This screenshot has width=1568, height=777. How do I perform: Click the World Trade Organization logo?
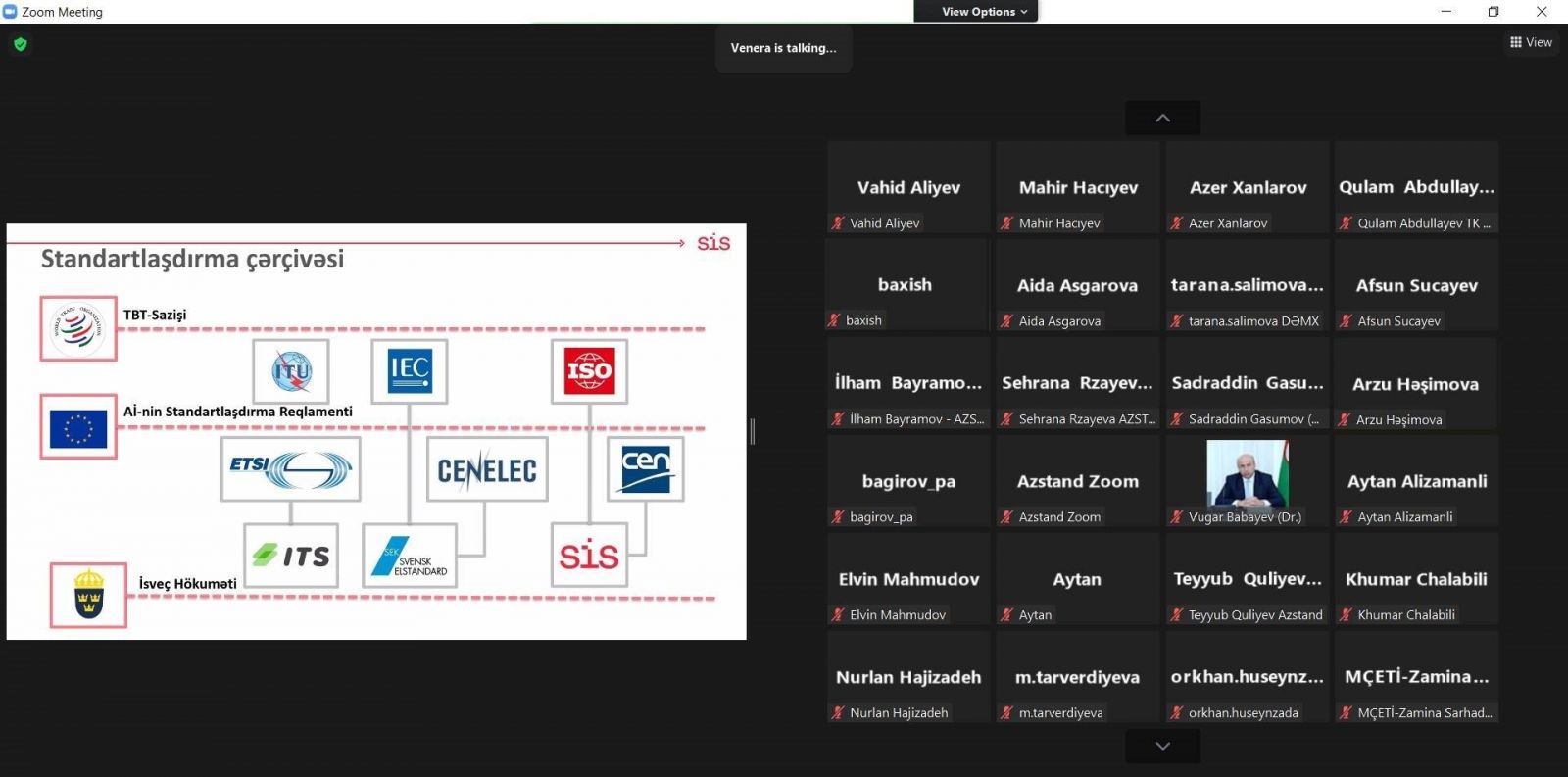pyautogui.click(x=78, y=328)
